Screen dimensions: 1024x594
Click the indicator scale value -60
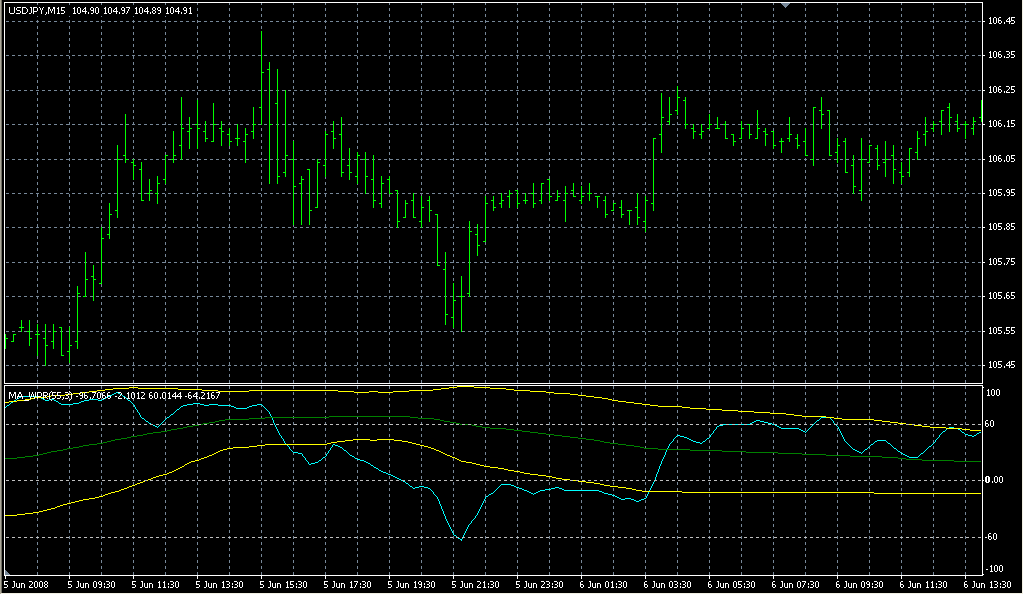[x=991, y=537]
